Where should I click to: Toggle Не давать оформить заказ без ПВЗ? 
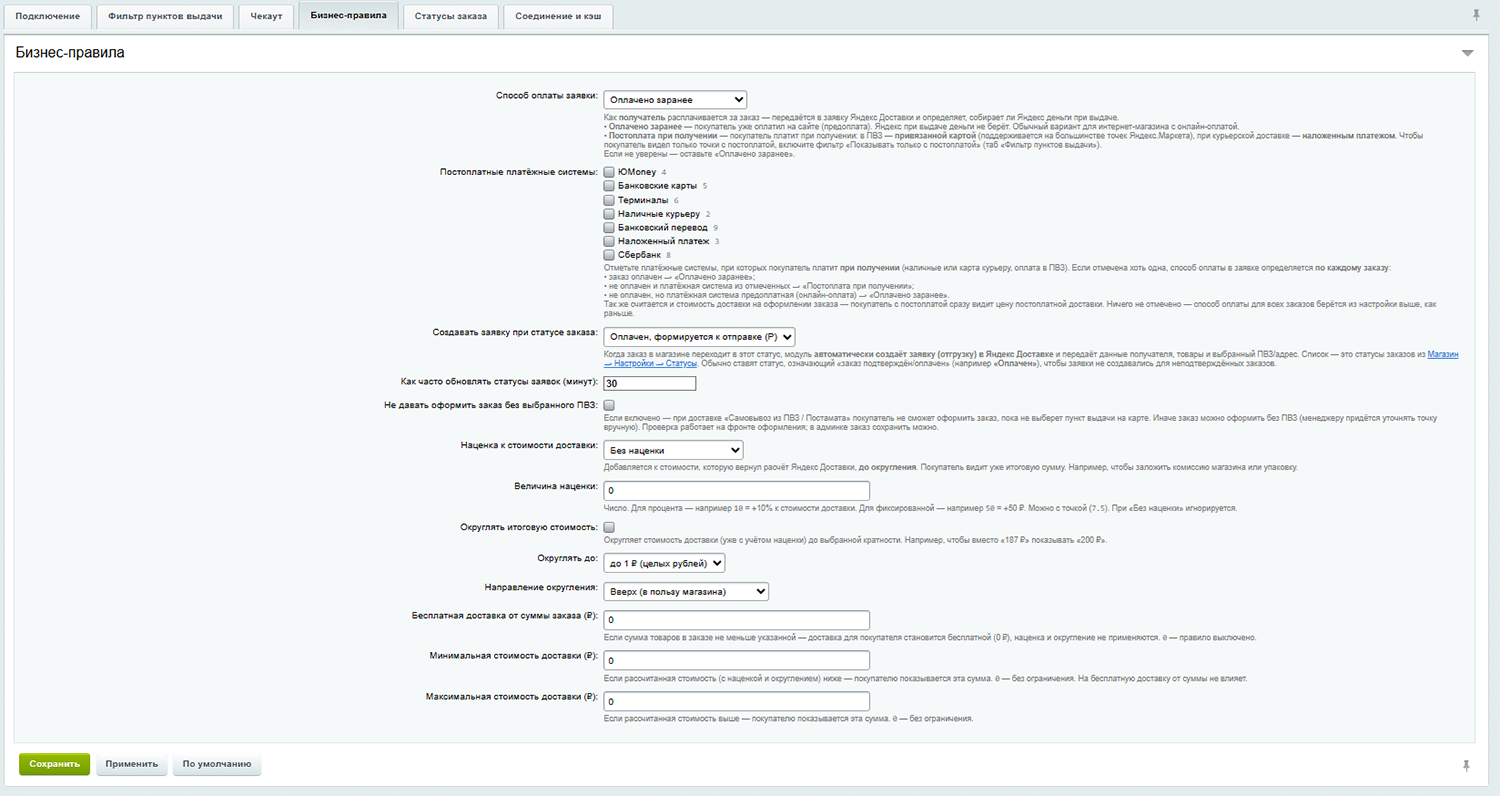click(609, 405)
